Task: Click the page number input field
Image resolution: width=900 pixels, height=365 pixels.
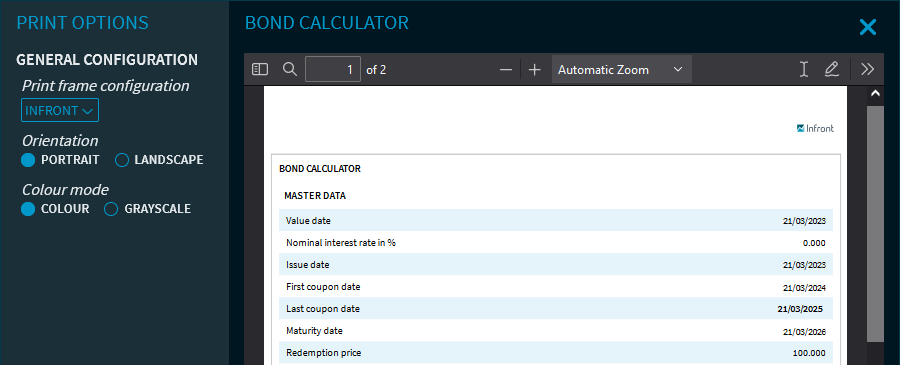Action: point(333,70)
